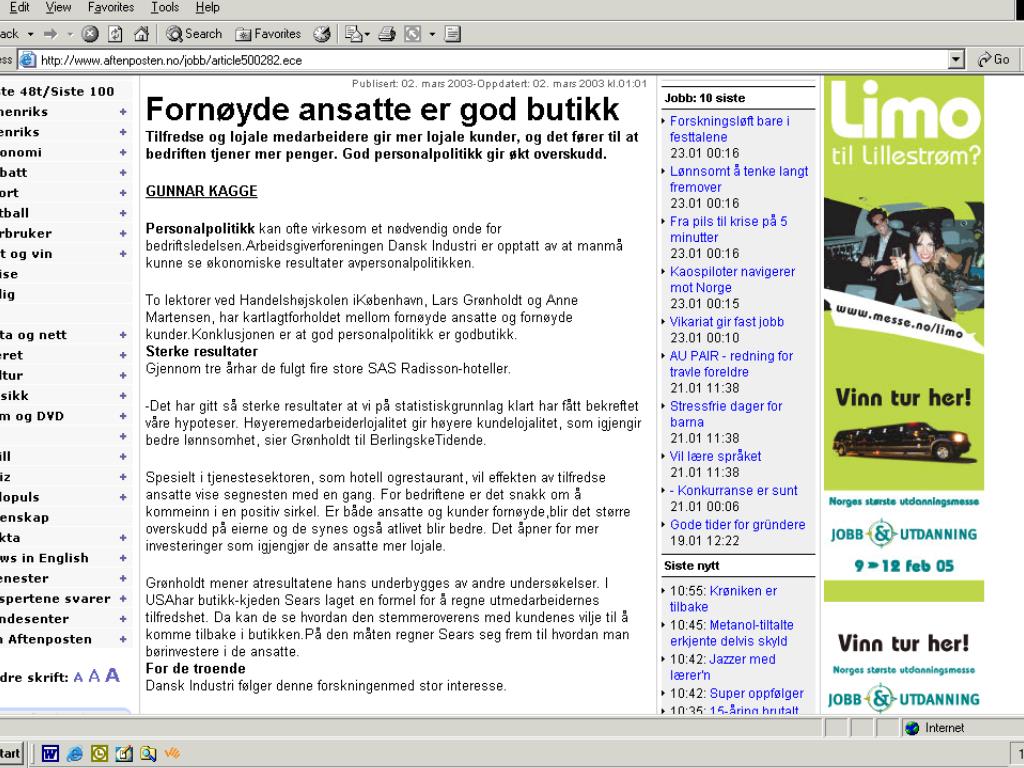The height and width of the screenshot is (768, 1024).
Task: Open 'Super oppfølger' news link
Action: (756, 694)
